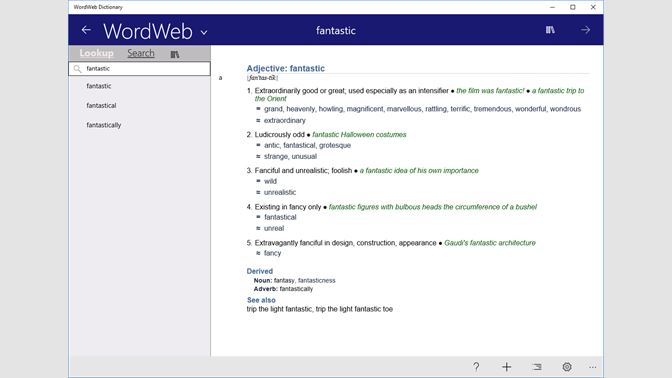Click derived noun 'fantasticness'

click(317, 280)
